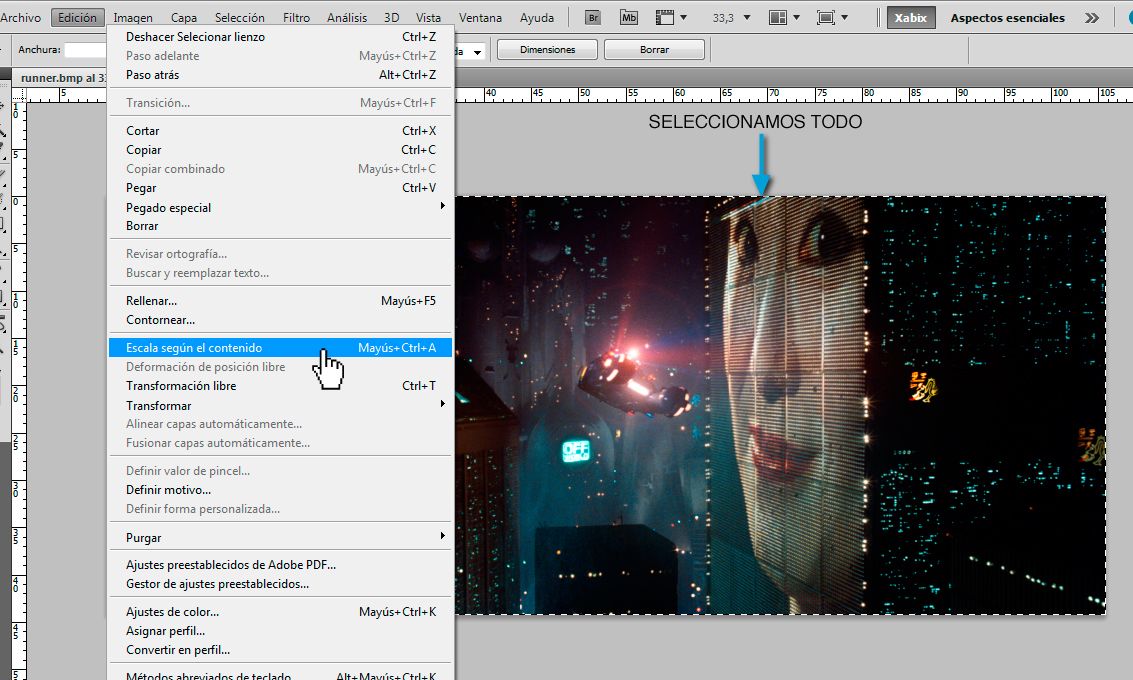The height and width of the screenshot is (680, 1133).
Task: Choose Gestor de ajustes preestablecidos...
Action: (280, 584)
